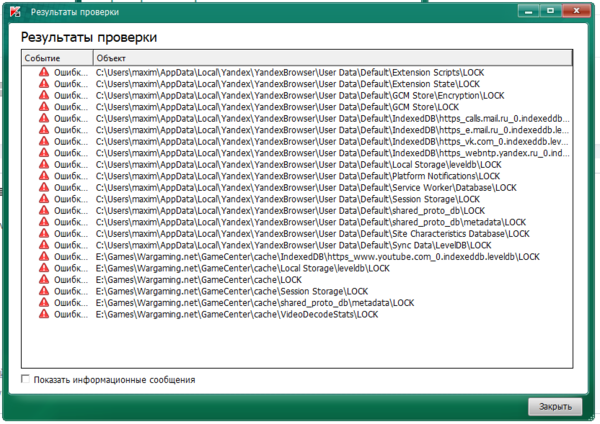Select E:\Games path ending Session Storage\LOCK
Viewport: 600px width, 424px height.
(x=232, y=291)
